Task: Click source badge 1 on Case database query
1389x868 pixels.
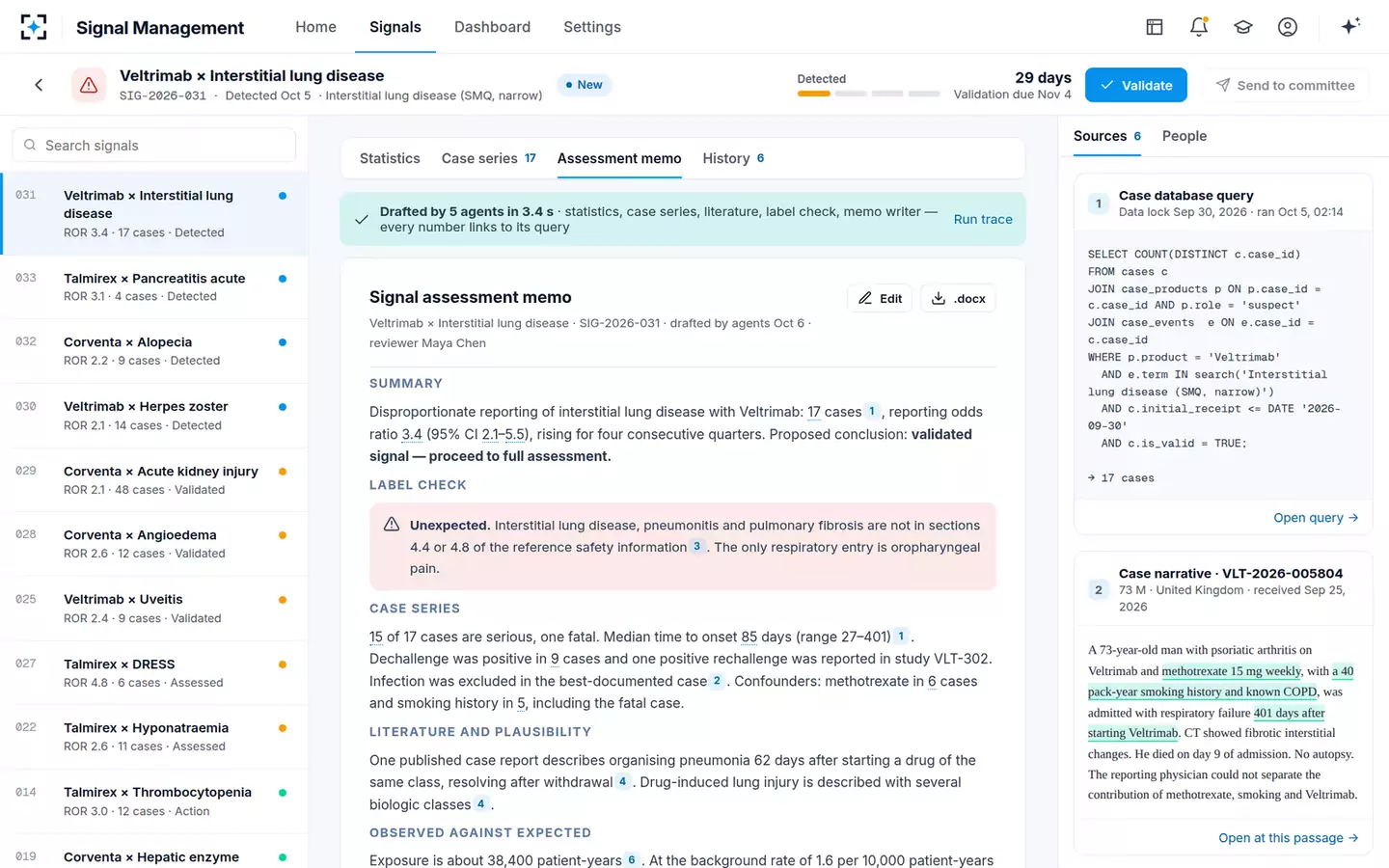Action: 1099,203
